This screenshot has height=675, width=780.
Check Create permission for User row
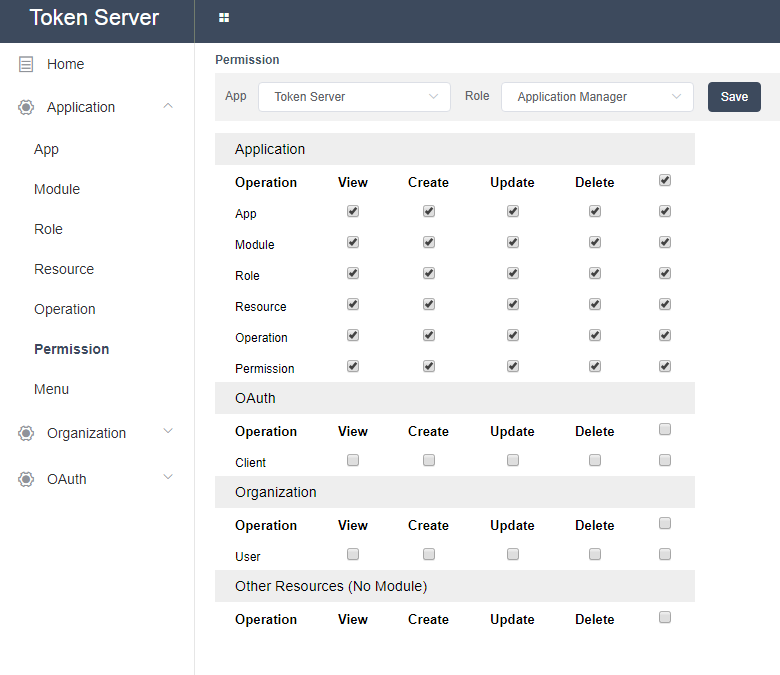point(429,554)
